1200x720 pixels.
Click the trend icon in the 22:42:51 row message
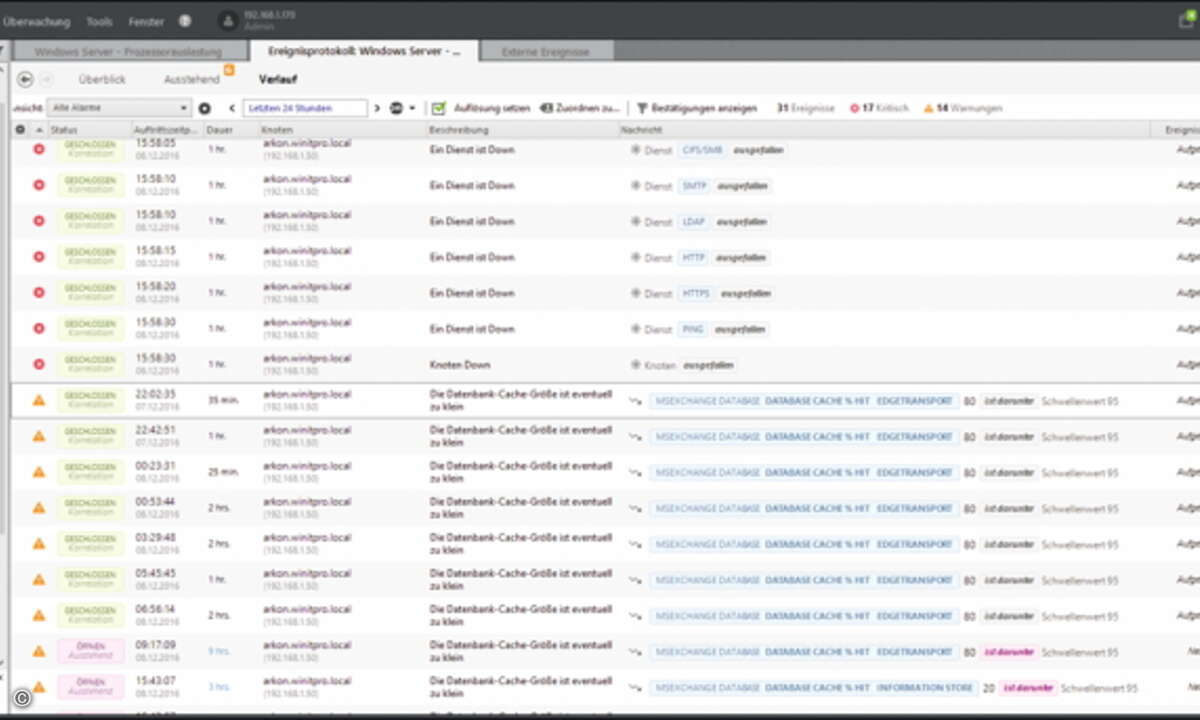pos(634,437)
